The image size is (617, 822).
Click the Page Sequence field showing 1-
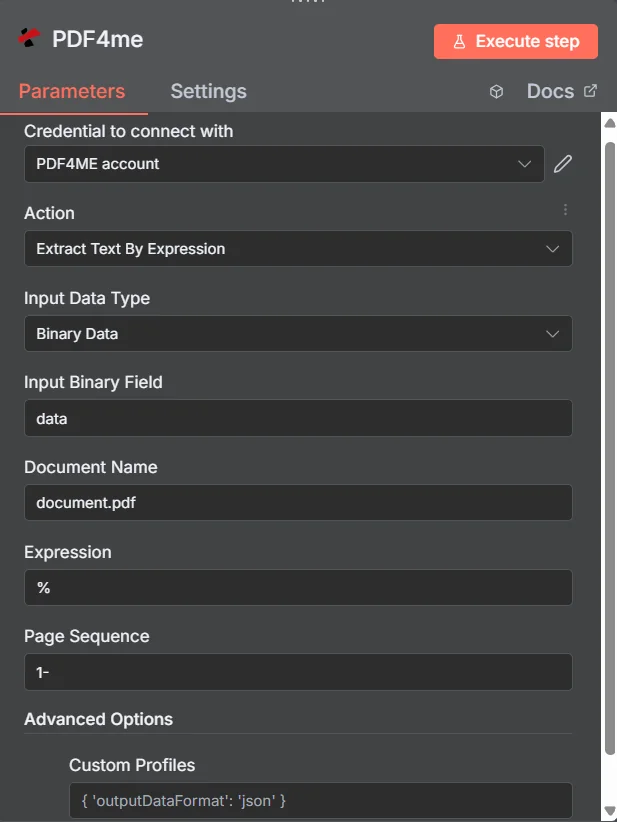[298, 672]
